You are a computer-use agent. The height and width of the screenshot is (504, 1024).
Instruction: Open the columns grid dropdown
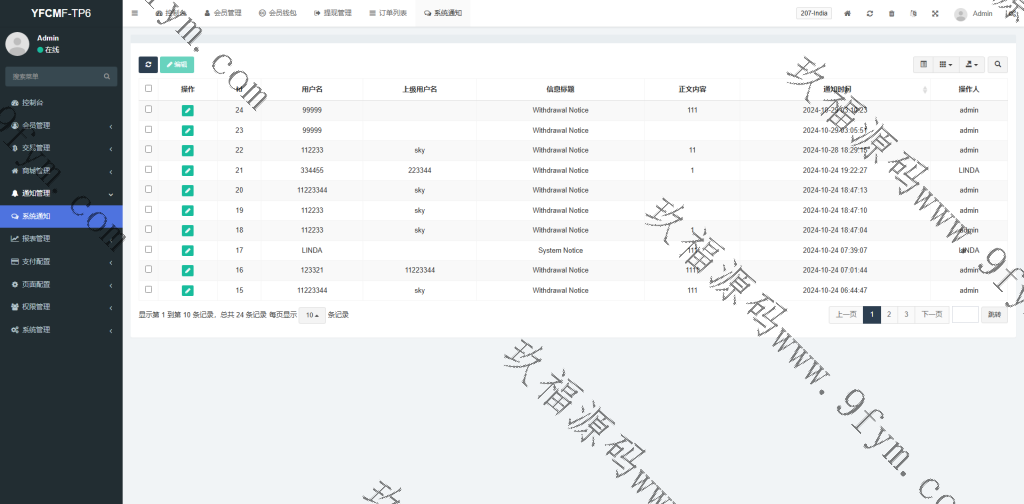(x=945, y=64)
